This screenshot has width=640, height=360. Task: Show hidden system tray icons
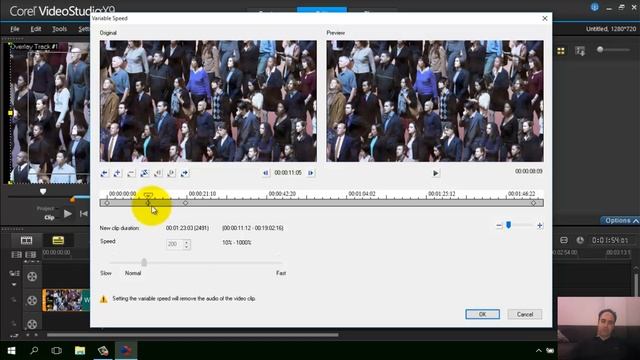(539, 351)
